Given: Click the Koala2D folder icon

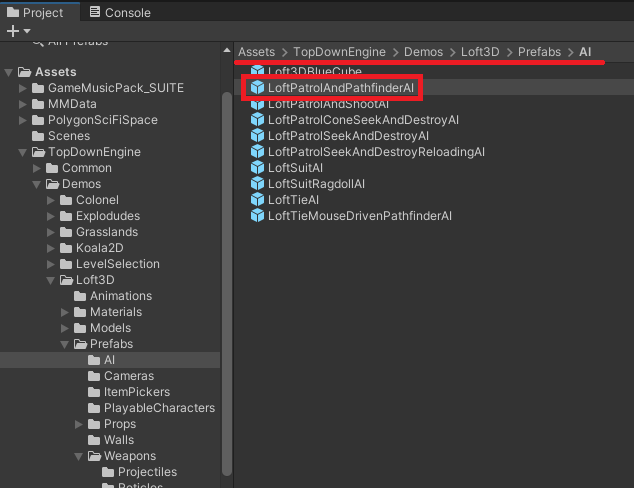Looking at the screenshot, I should (66, 248).
